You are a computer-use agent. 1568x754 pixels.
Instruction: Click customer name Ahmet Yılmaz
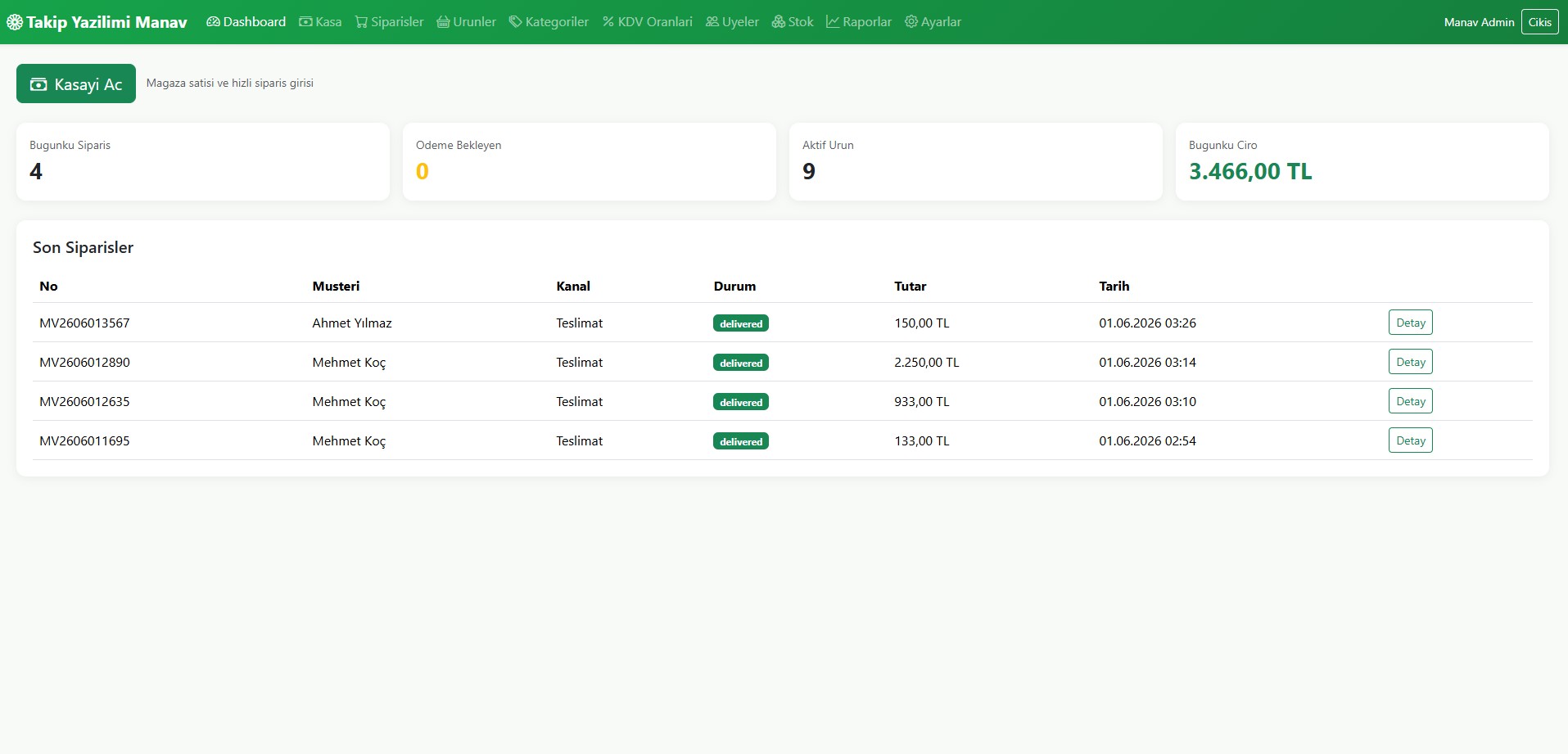tap(352, 323)
